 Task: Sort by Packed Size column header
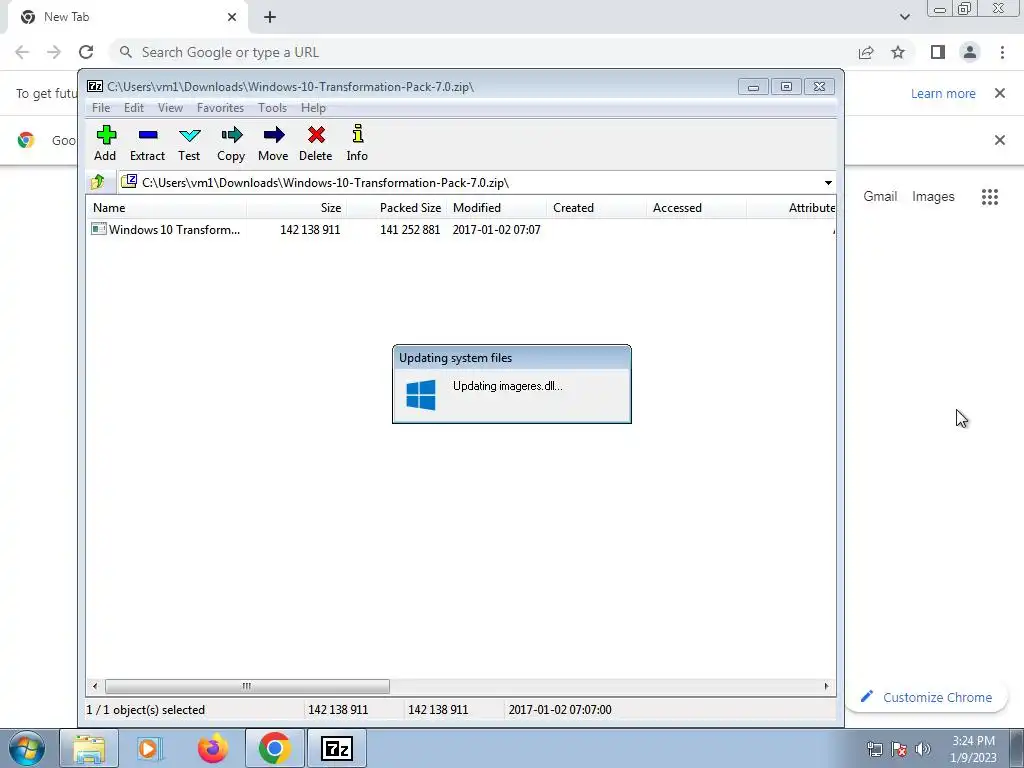pos(396,208)
